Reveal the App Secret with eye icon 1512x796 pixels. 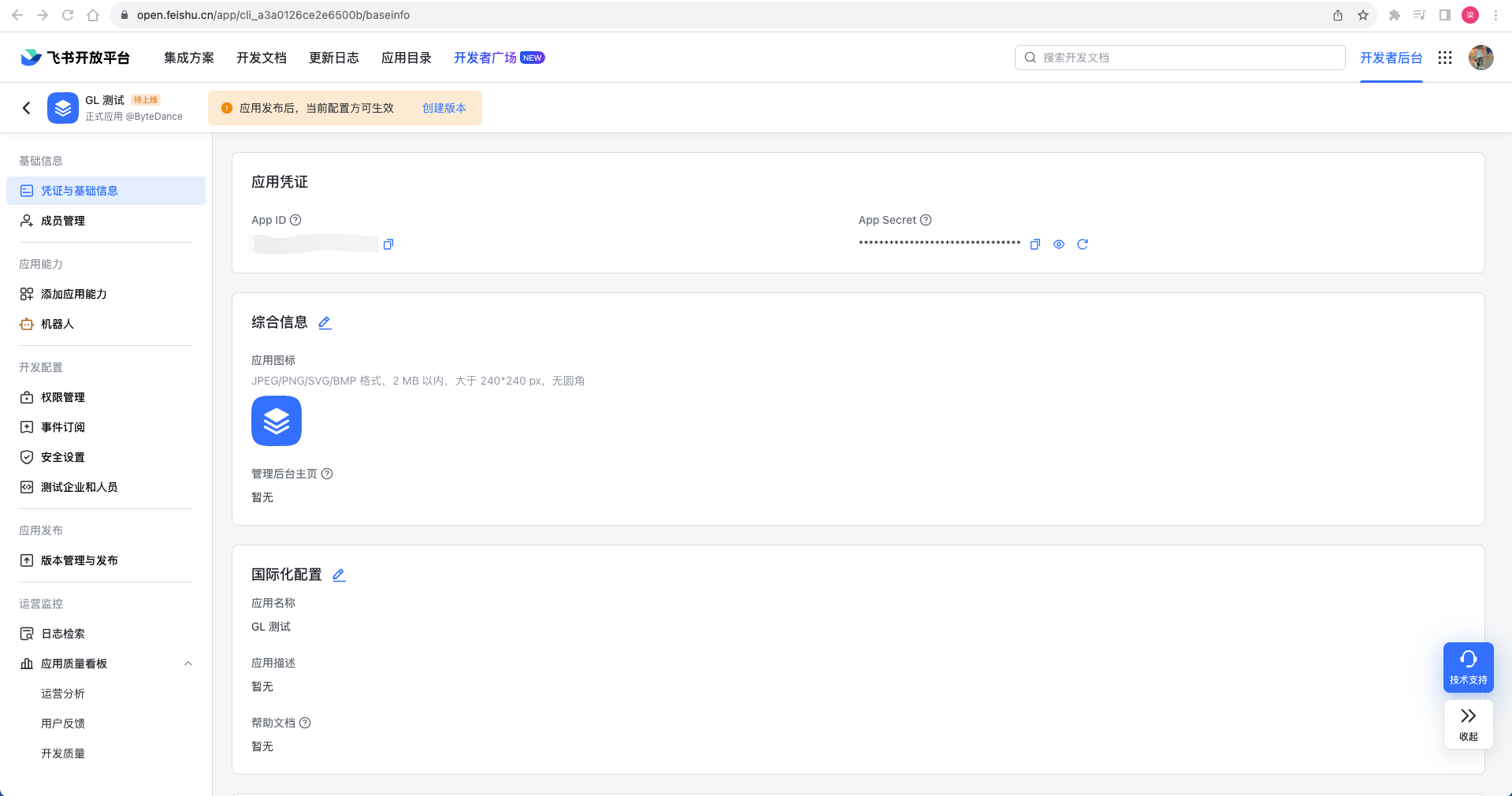pos(1059,244)
